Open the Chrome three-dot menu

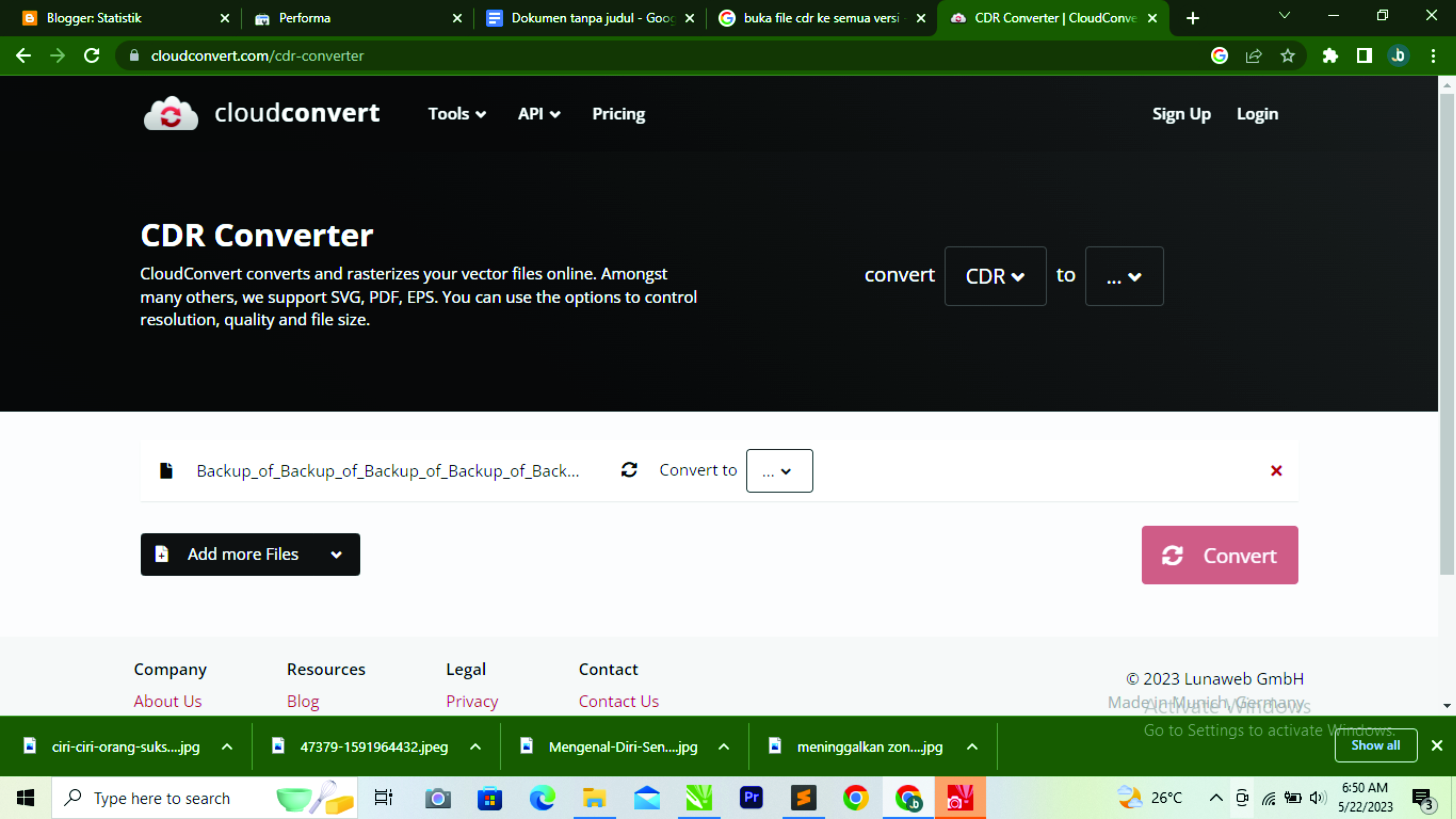pos(1433,56)
